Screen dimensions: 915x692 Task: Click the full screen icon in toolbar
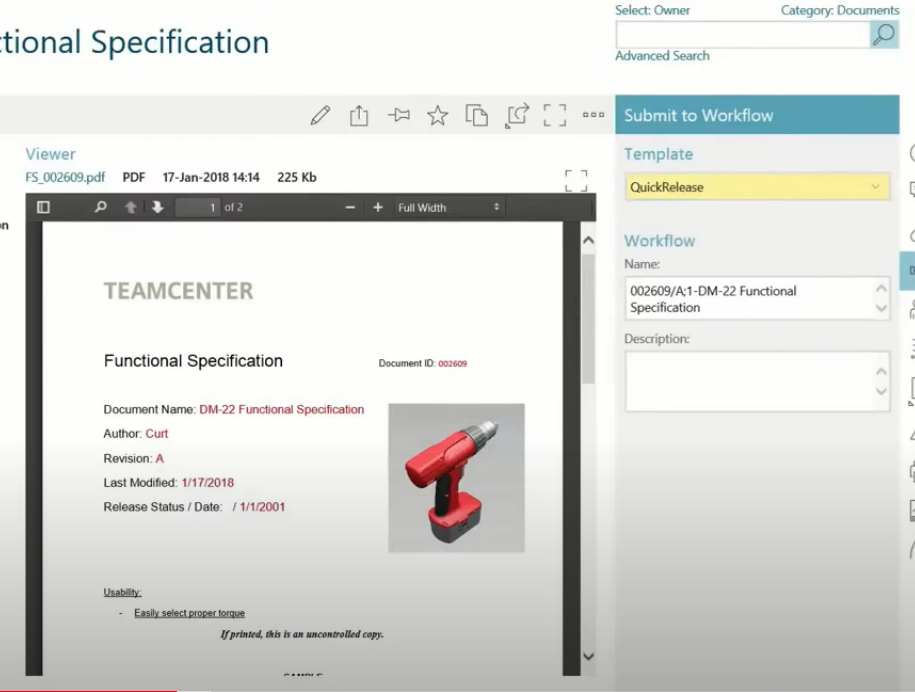tap(554, 115)
